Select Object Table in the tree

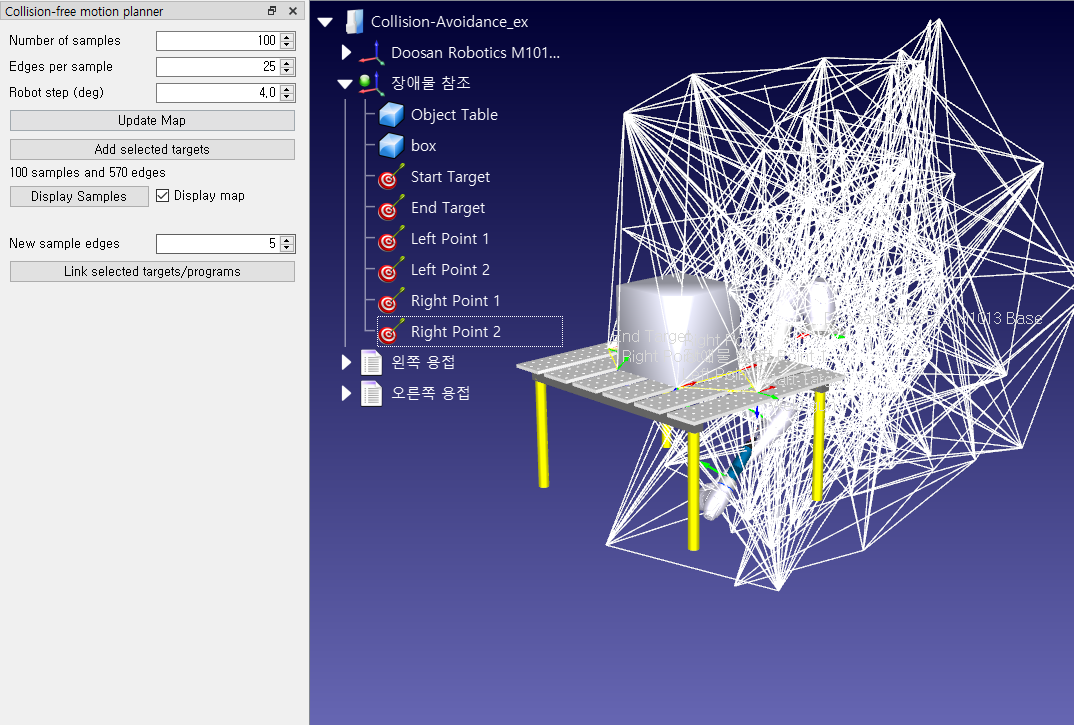point(454,114)
